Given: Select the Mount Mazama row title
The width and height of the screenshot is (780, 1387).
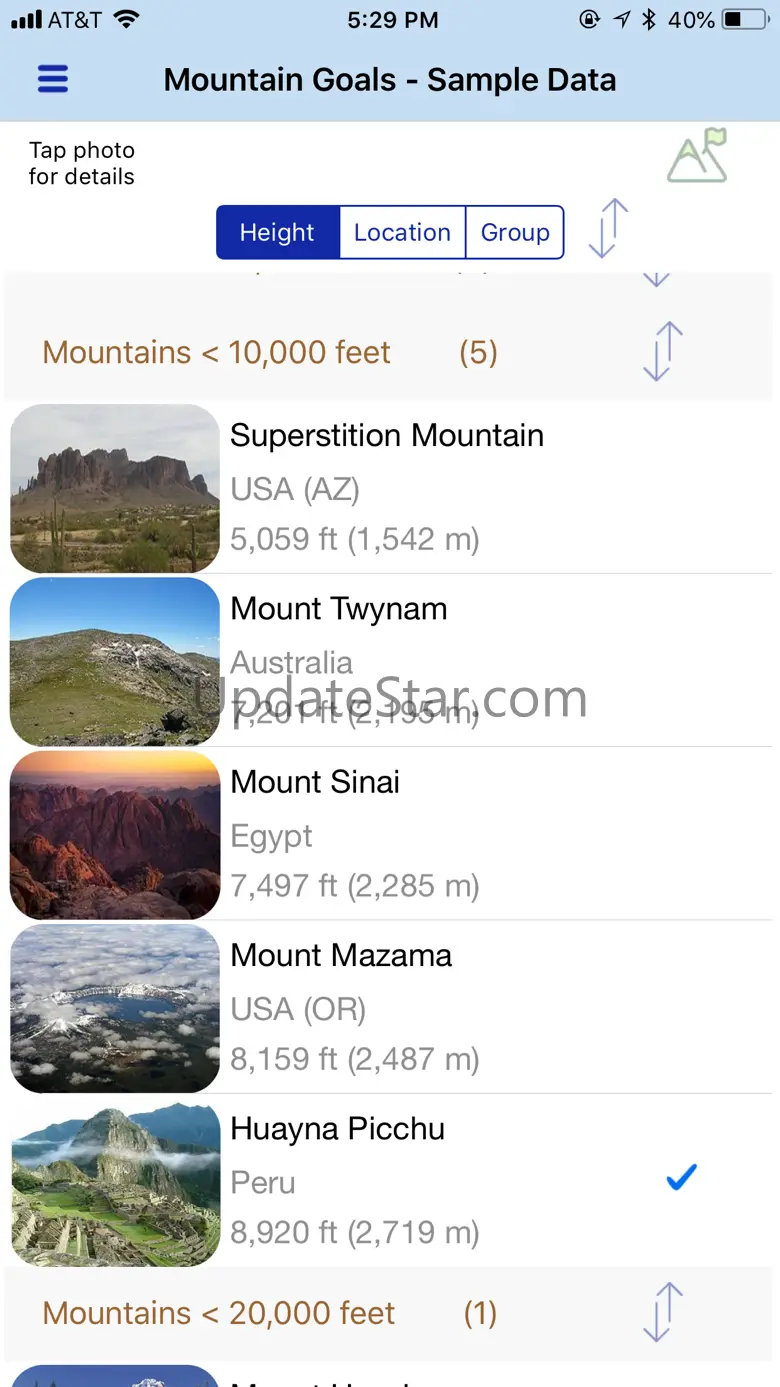Looking at the screenshot, I should pyautogui.click(x=341, y=955).
